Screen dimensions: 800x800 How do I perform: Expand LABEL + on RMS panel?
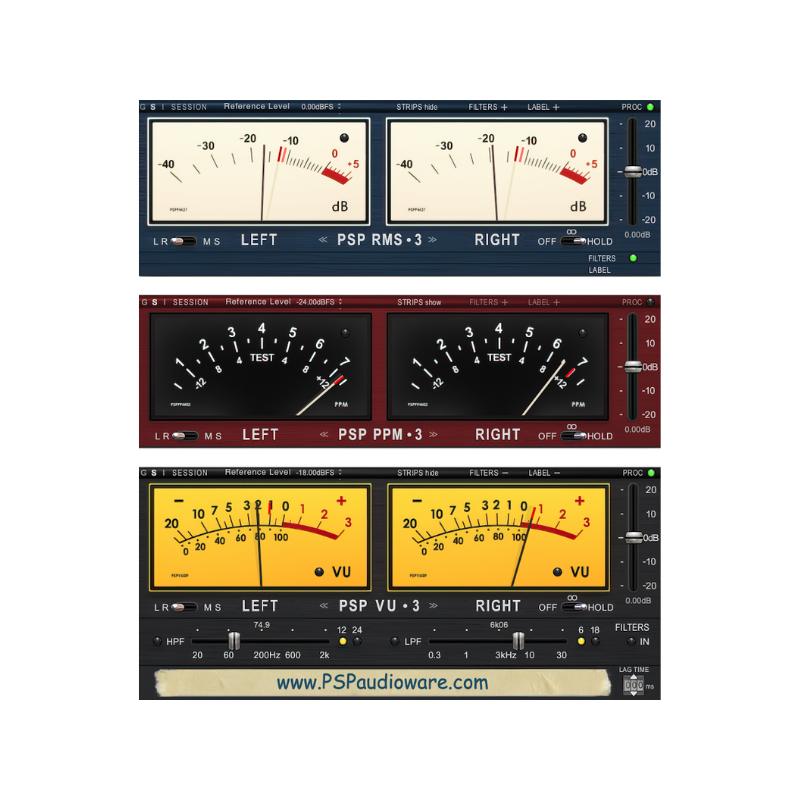click(x=543, y=107)
